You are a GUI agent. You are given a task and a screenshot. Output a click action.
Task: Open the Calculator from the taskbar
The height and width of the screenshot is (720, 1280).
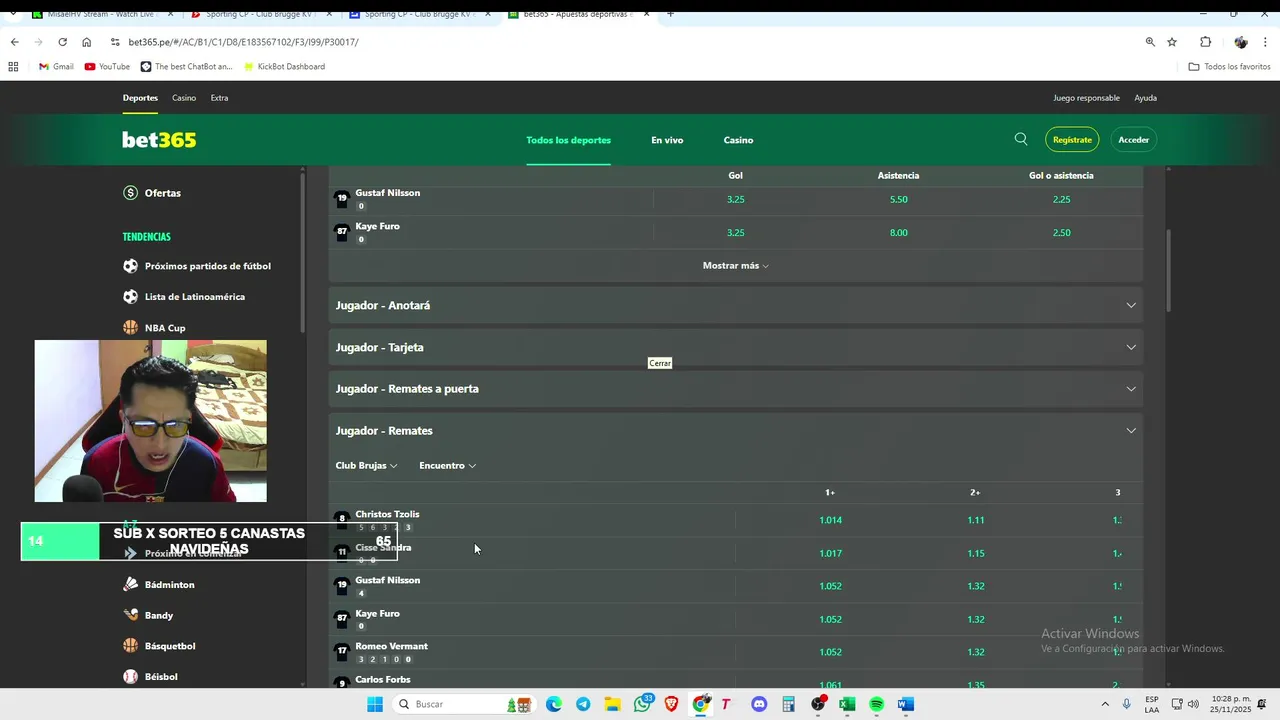788,704
